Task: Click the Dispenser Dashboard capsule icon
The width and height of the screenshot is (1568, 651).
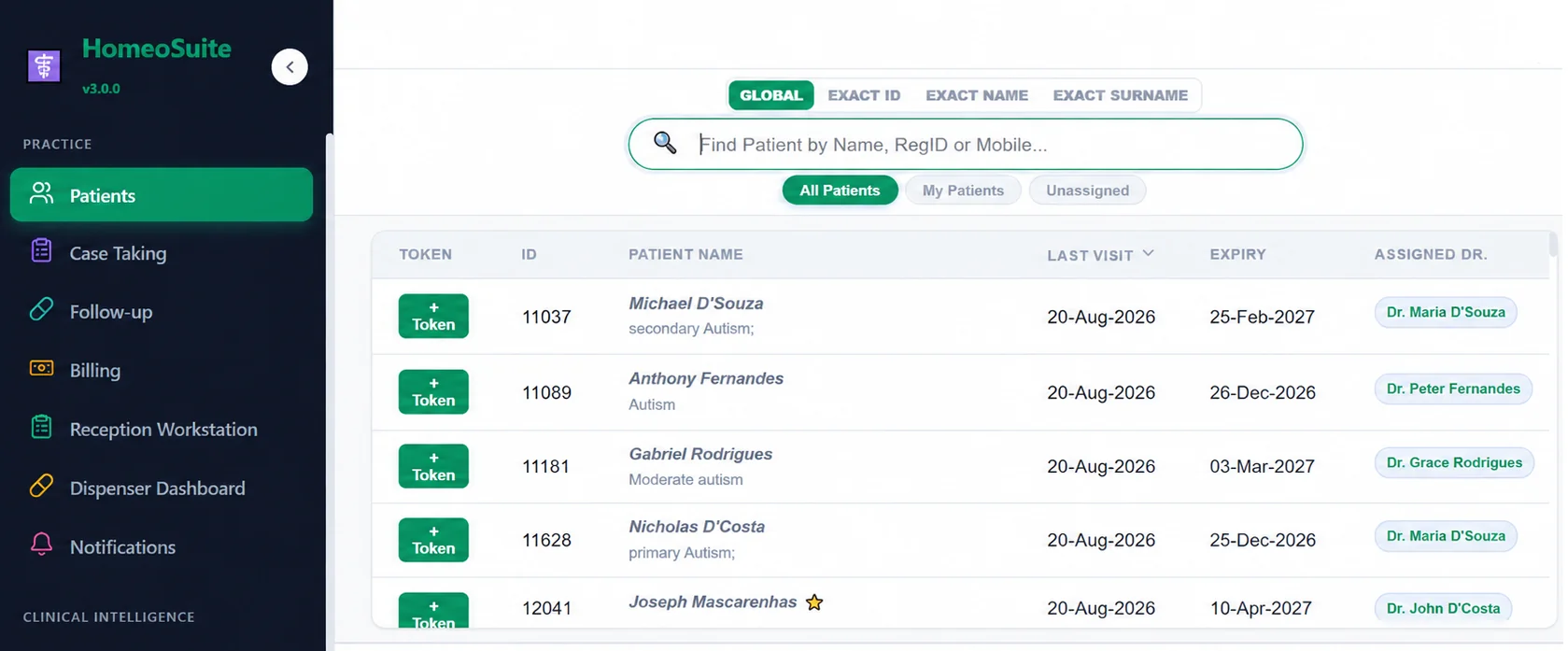Action: pyautogui.click(x=41, y=486)
